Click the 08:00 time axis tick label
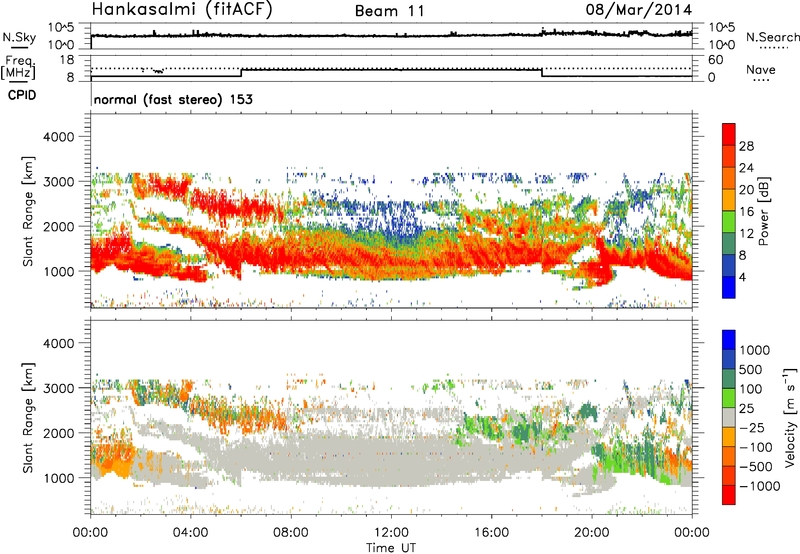 tap(291, 533)
